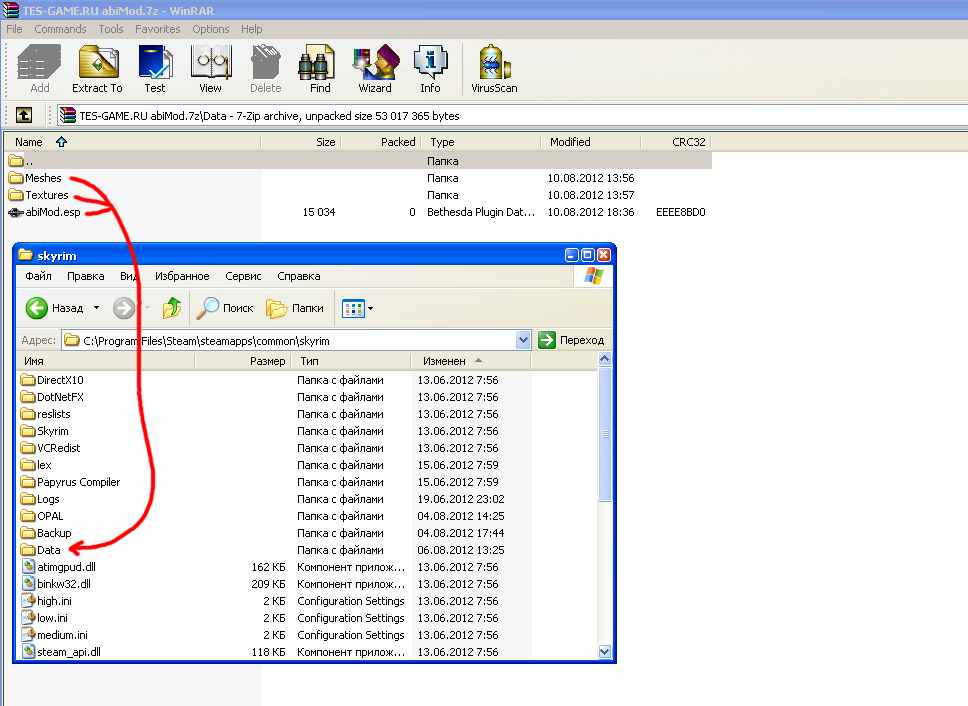Image resolution: width=968 pixels, height=706 pixels.
Task: Open the Сервис menu
Action: 243,276
